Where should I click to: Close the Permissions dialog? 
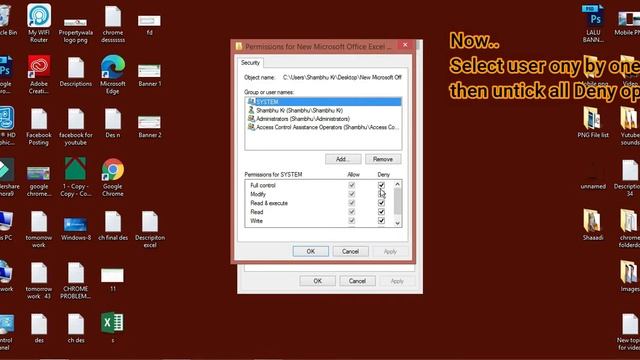405,45
